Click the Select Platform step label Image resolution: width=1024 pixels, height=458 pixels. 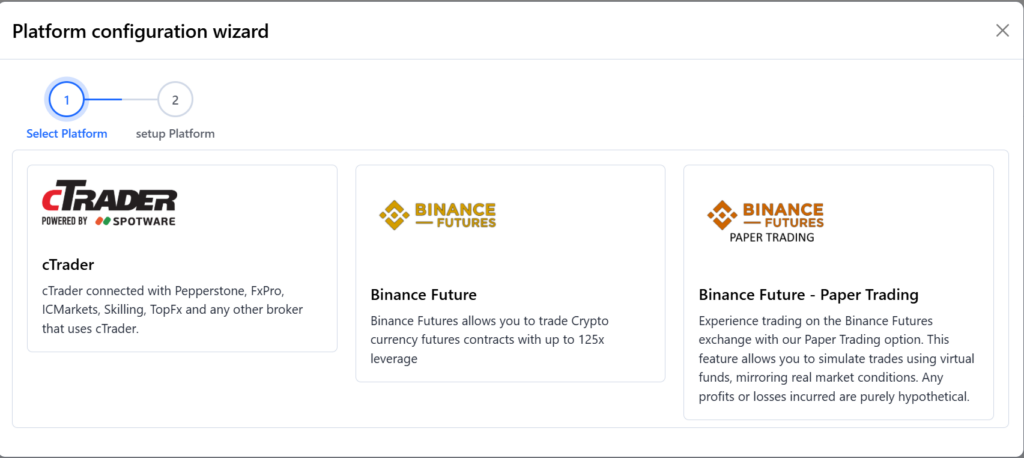66,134
